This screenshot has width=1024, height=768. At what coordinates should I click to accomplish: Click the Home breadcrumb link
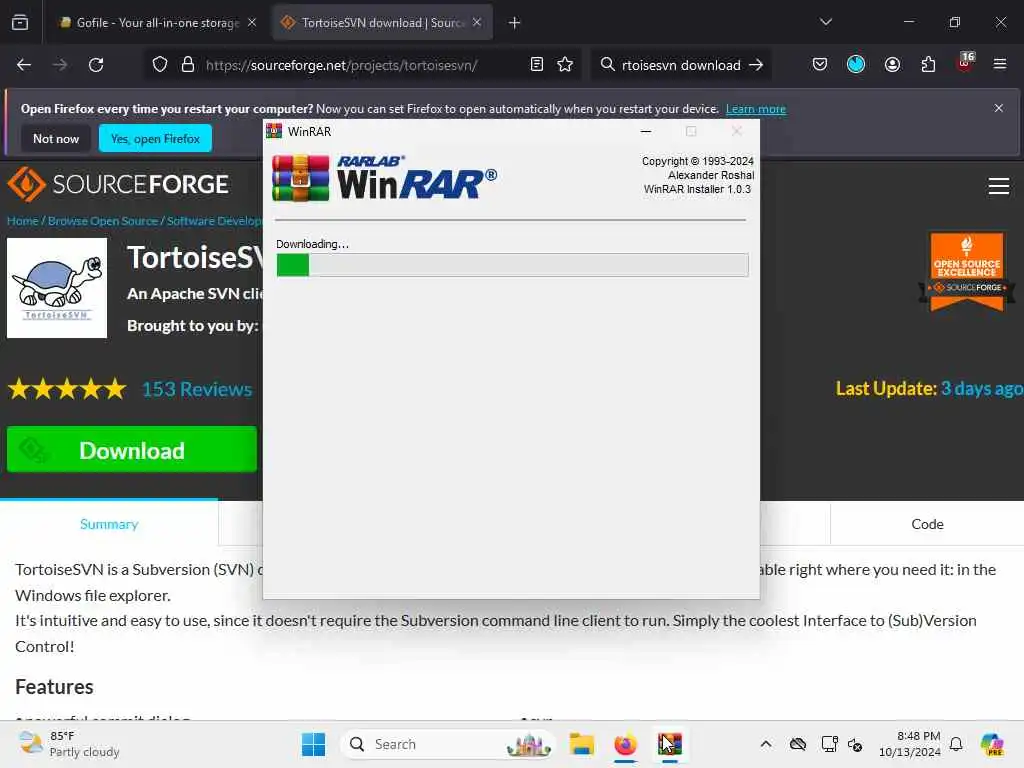coord(23,221)
